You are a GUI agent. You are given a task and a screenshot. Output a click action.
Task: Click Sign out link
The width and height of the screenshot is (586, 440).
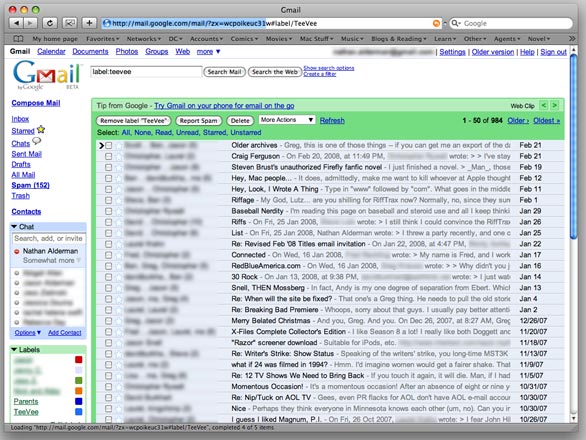point(553,52)
